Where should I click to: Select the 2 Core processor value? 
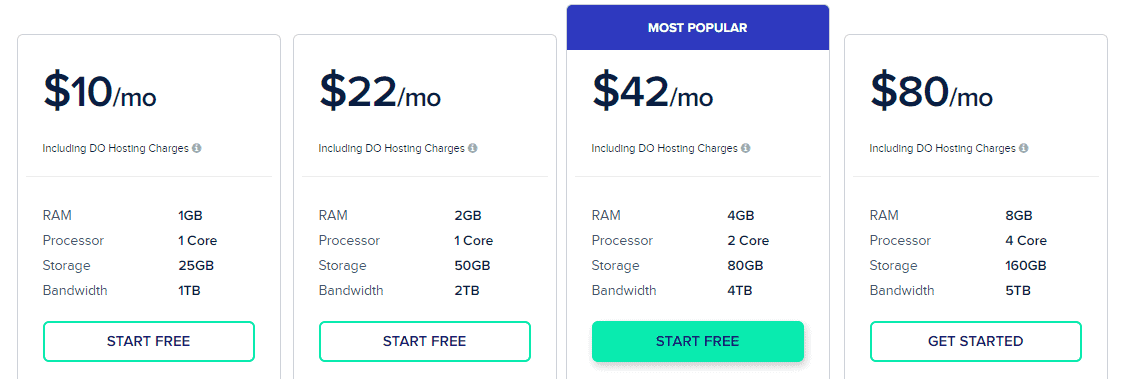coord(748,240)
